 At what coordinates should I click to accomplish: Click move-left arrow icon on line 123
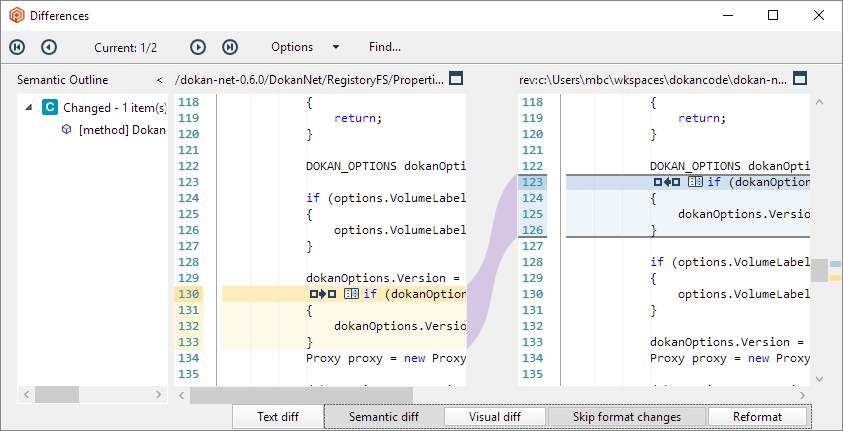(667, 182)
